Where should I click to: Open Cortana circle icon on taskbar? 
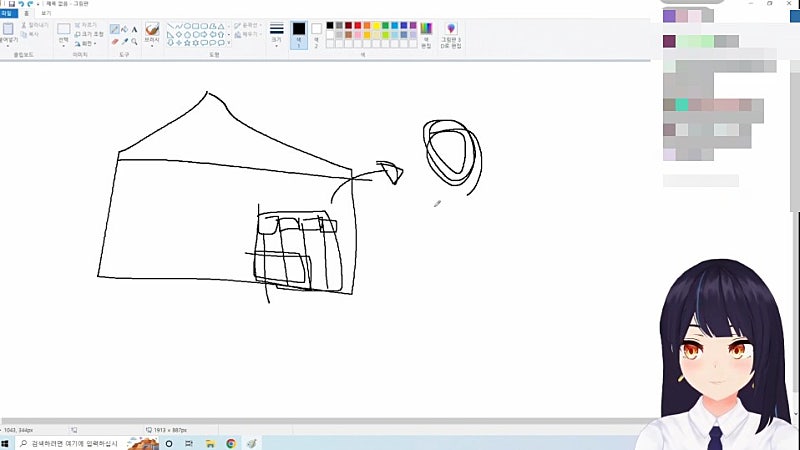point(169,443)
